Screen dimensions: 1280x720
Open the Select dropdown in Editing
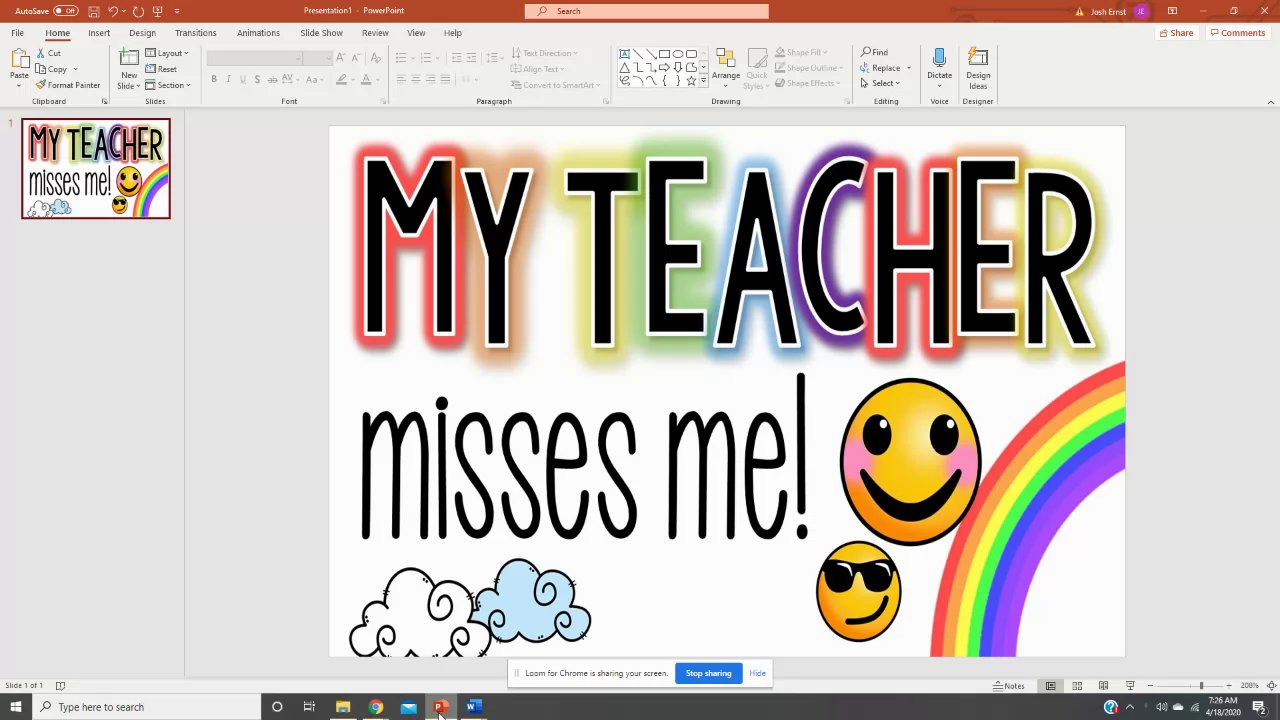(880, 83)
